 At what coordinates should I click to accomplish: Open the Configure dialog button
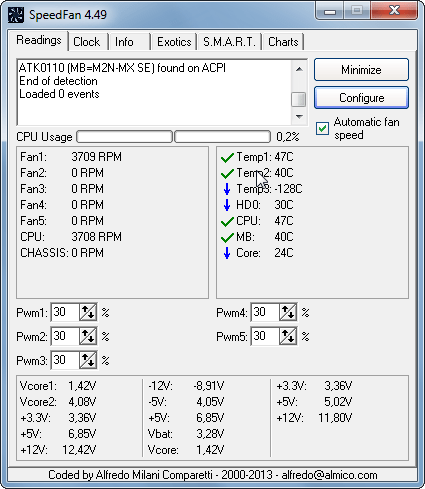pos(361,98)
